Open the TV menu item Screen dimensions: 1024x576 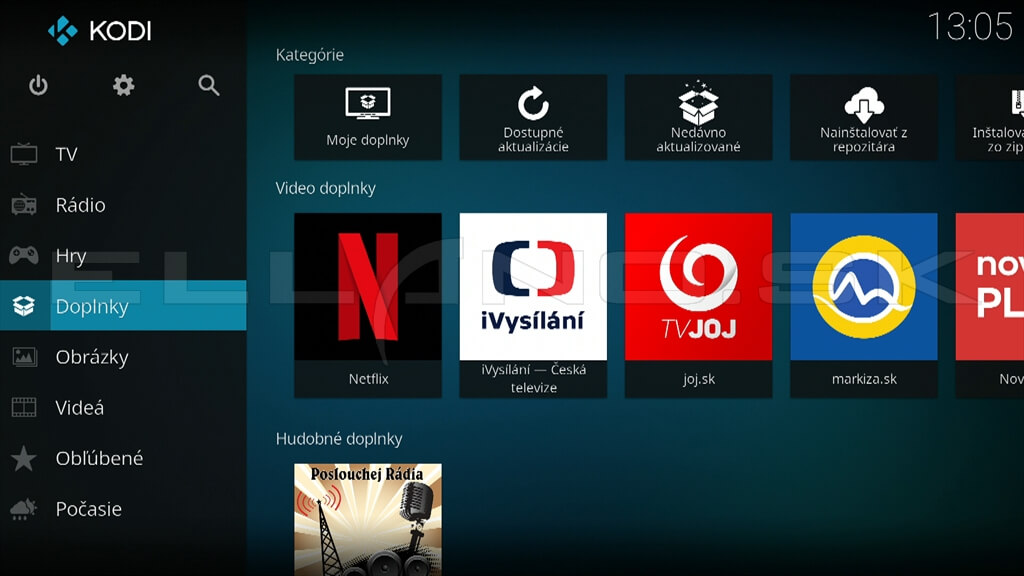[123, 154]
